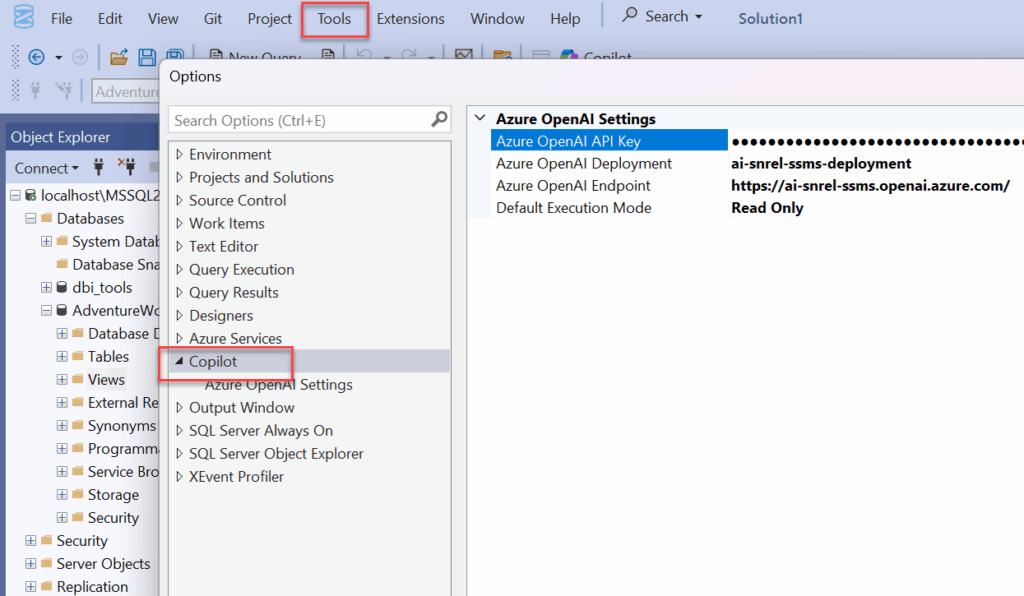Open the Git menu

pyautogui.click(x=213, y=18)
